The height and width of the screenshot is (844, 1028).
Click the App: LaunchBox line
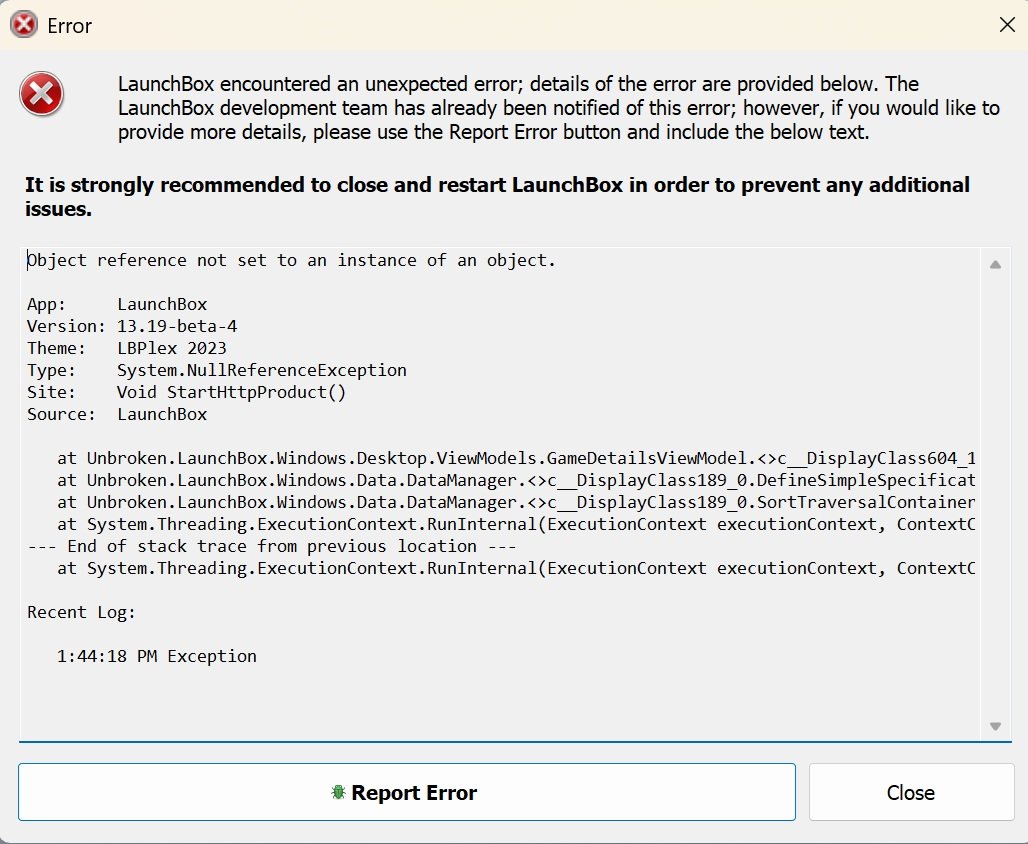point(117,304)
